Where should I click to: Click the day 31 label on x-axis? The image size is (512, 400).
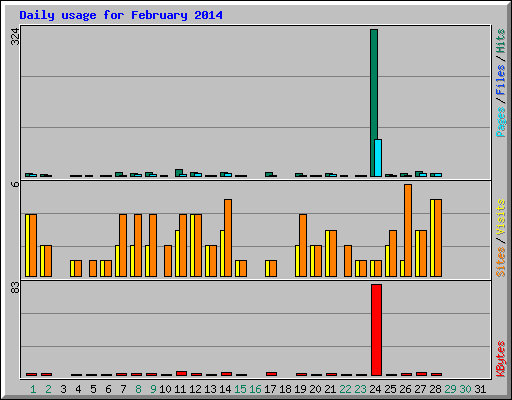click(x=480, y=389)
